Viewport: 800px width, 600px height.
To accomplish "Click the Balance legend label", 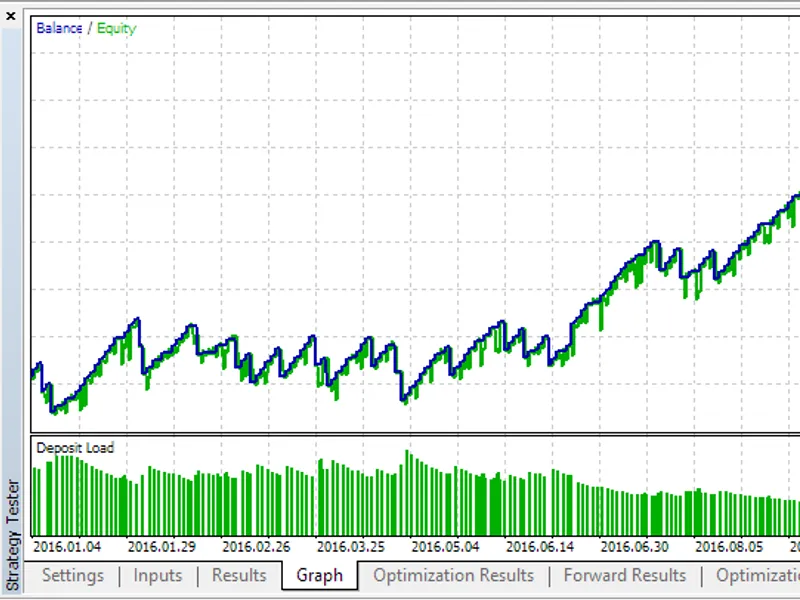I will pos(59,28).
